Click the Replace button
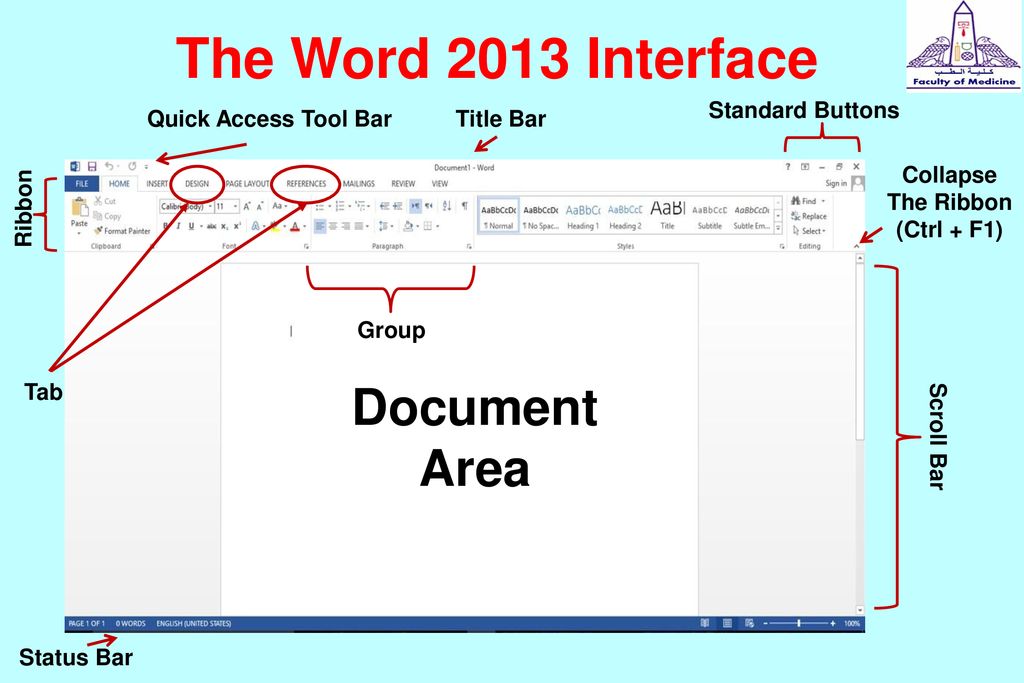Viewport: 1024px width, 683px height. pos(809,216)
